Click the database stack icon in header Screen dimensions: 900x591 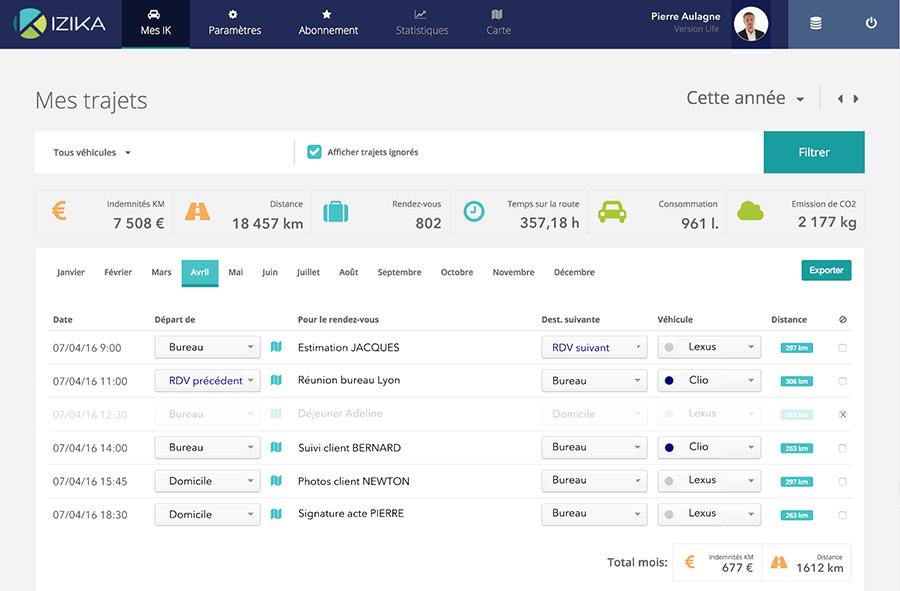coord(816,23)
